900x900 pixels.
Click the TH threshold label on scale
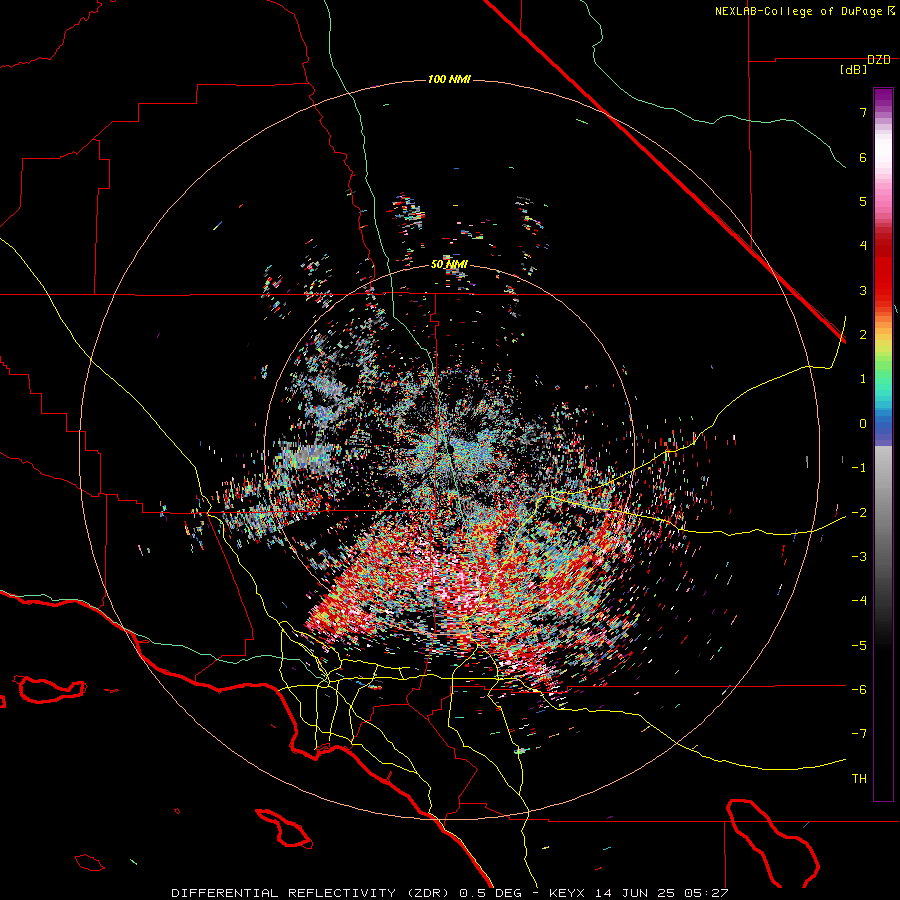[859, 779]
